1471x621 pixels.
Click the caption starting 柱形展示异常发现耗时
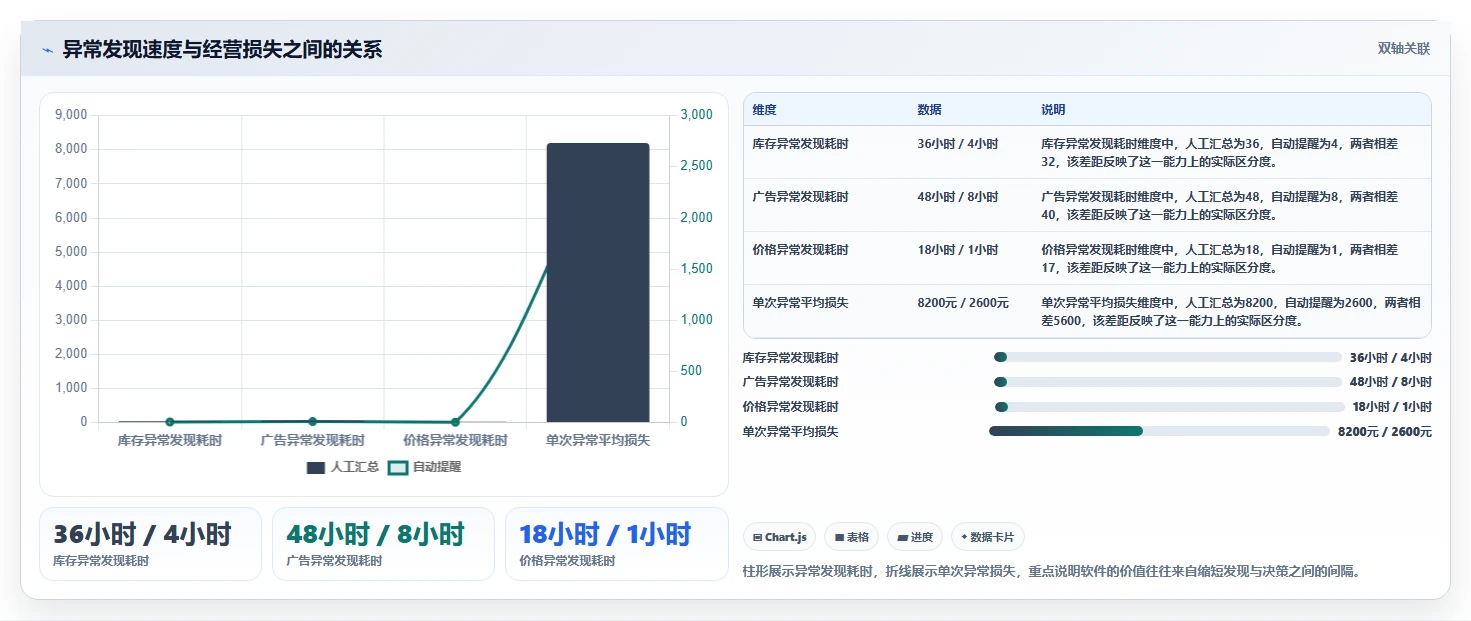[x=1052, y=571]
